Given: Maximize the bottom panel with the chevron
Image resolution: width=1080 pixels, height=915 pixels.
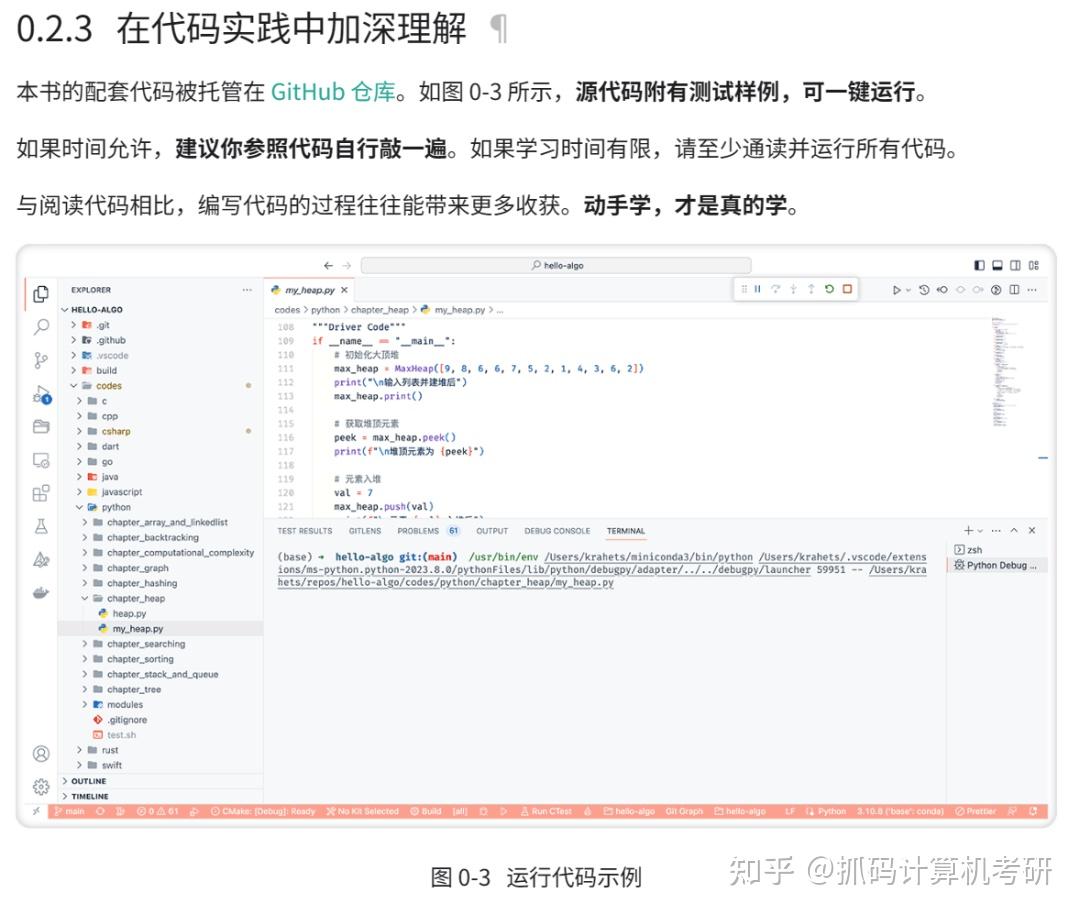Looking at the screenshot, I should tap(1015, 530).
